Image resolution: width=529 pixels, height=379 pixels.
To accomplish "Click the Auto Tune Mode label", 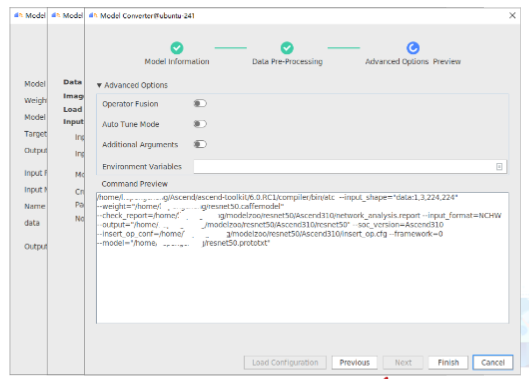I will tap(131, 124).
